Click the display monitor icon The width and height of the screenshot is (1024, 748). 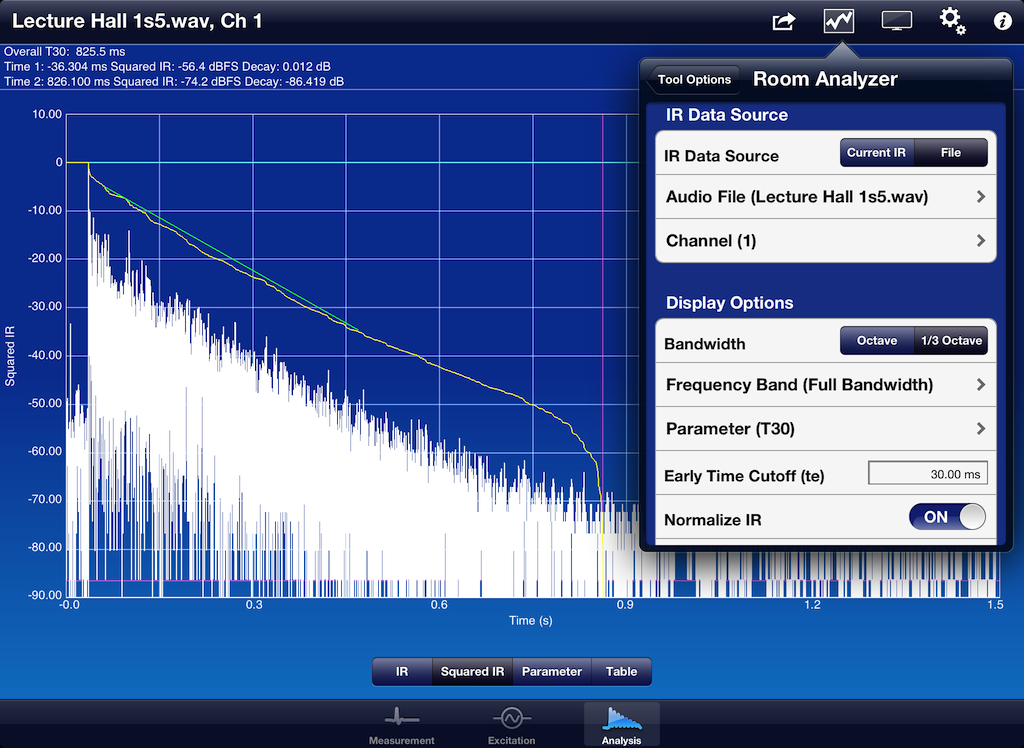coord(896,20)
